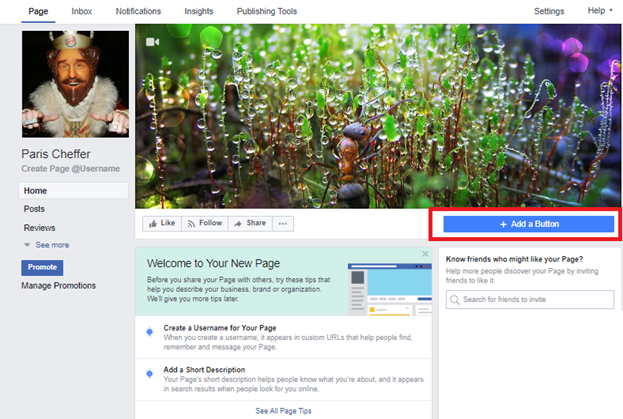Close the Welcome to Your New Page card

pyautogui.click(x=425, y=253)
